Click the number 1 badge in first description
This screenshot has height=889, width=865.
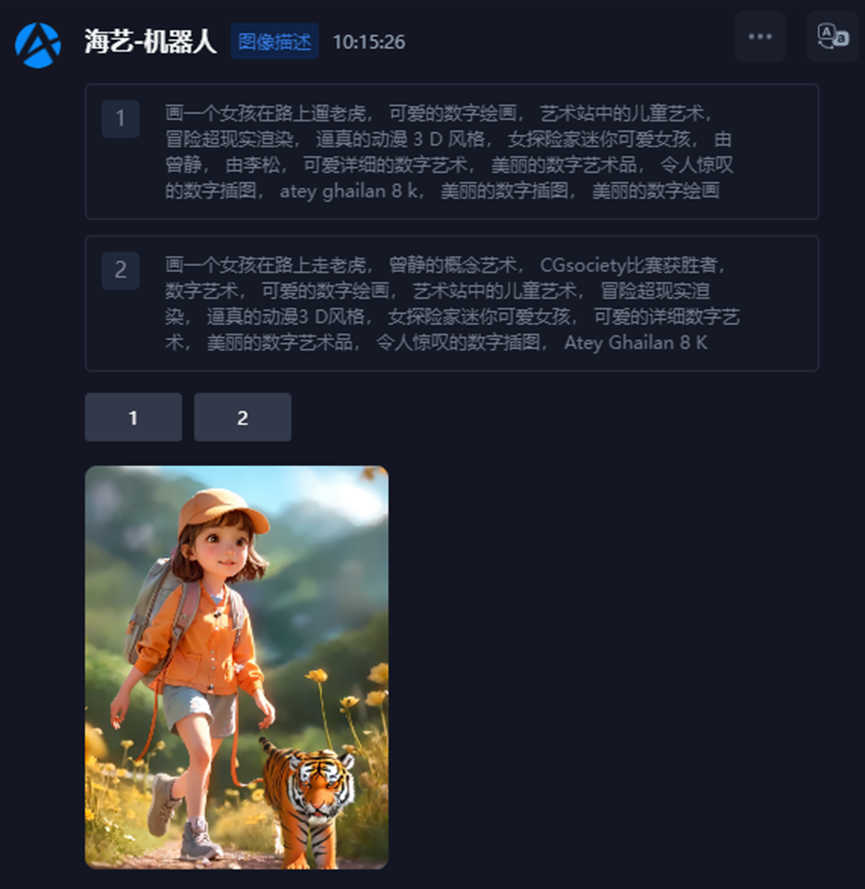coord(120,118)
